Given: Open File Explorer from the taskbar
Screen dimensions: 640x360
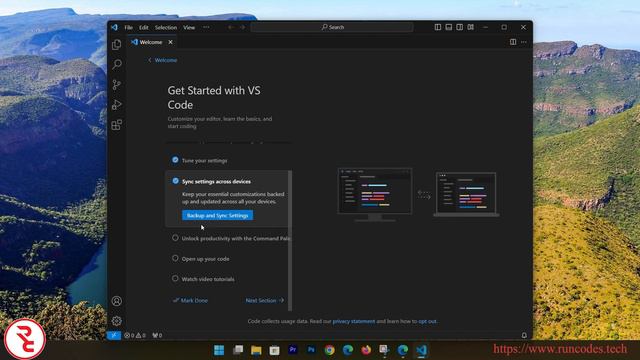Looking at the screenshot, I should click(256, 350).
